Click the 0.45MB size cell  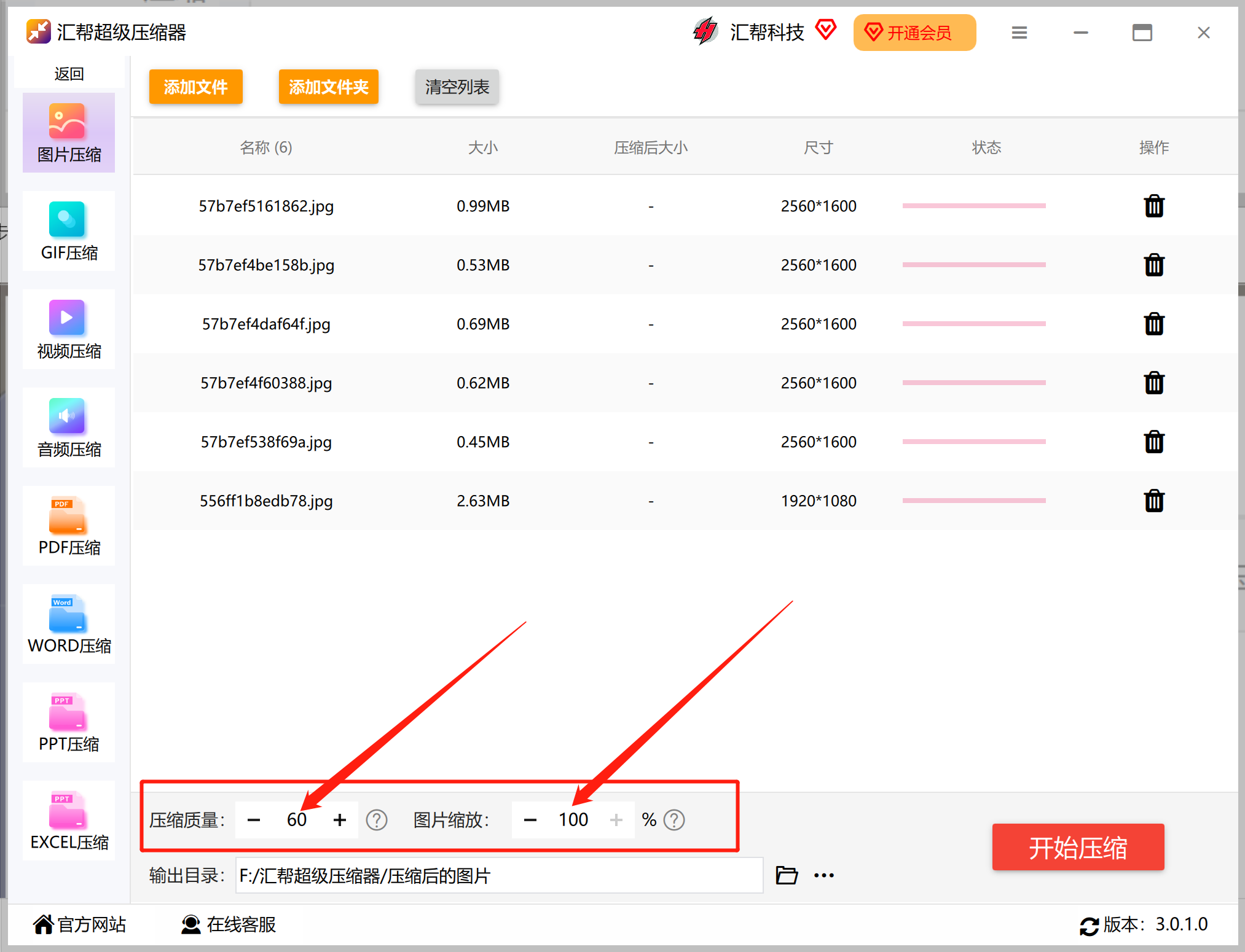coord(483,442)
